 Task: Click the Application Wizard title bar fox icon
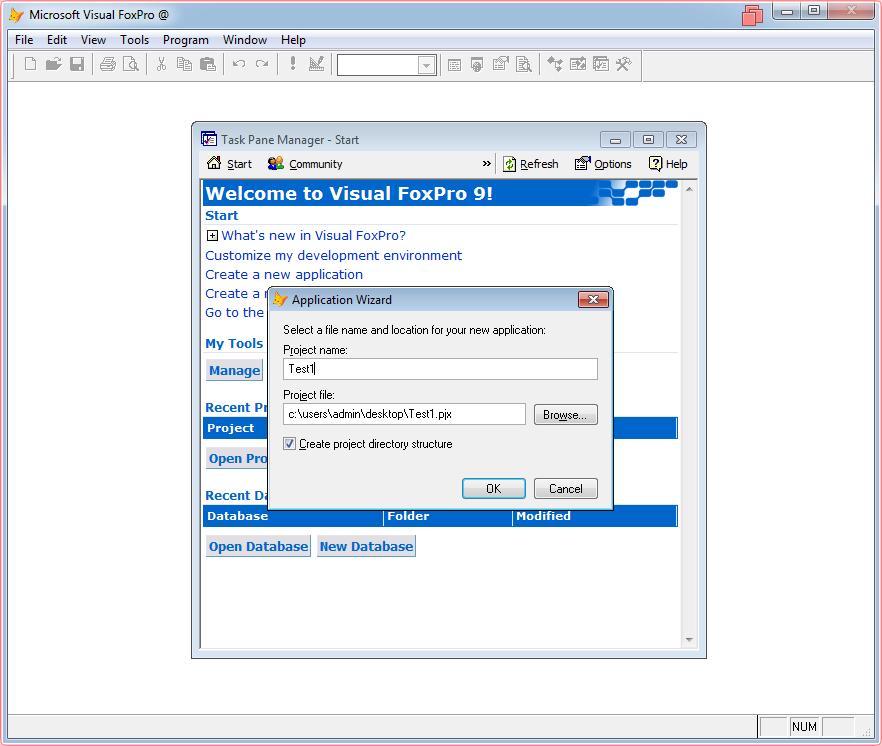tap(280, 299)
